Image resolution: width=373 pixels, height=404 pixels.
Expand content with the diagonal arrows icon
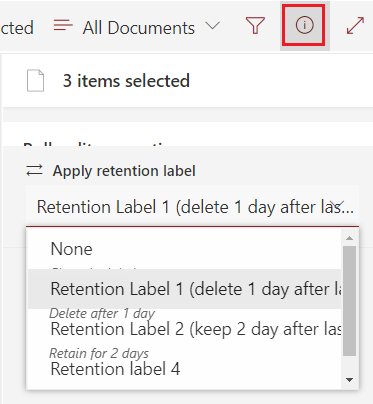(x=355, y=26)
